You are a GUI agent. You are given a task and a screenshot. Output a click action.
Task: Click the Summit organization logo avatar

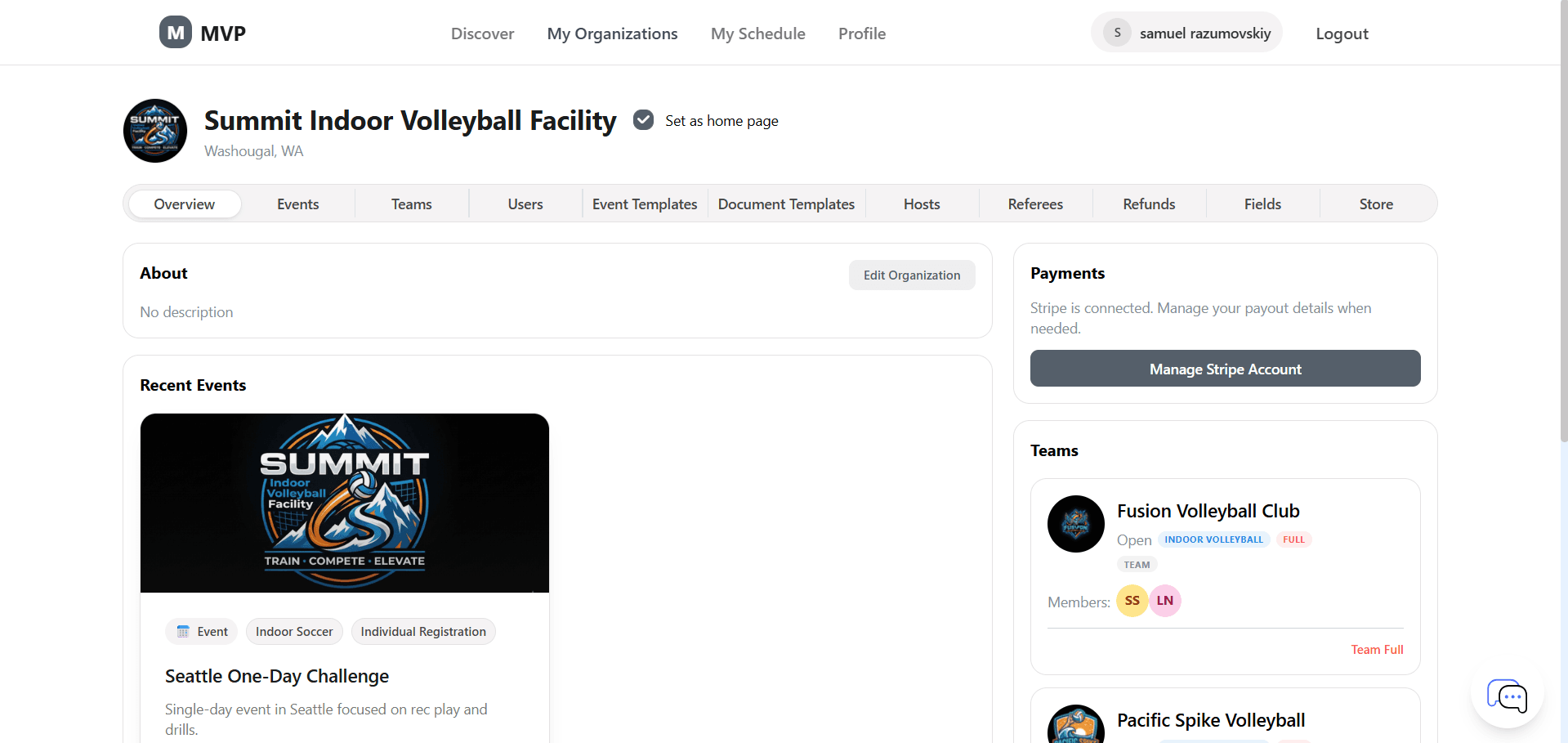tap(154, 130)
